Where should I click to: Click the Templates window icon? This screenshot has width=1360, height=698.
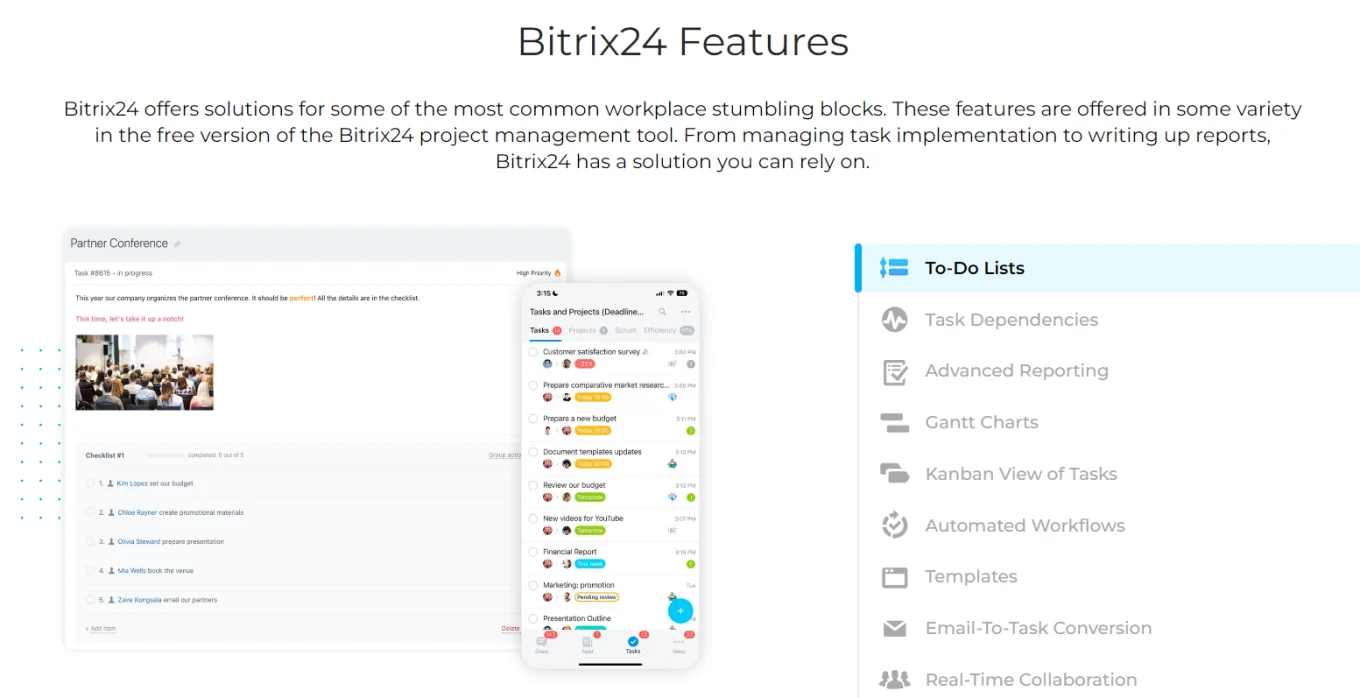pyautogui.click(x=894, y=577)
